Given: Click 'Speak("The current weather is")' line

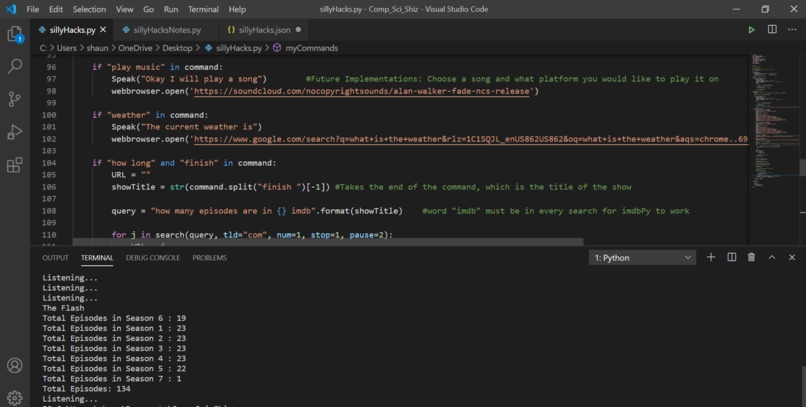Looking at the screenshot, I should [187, 126].
